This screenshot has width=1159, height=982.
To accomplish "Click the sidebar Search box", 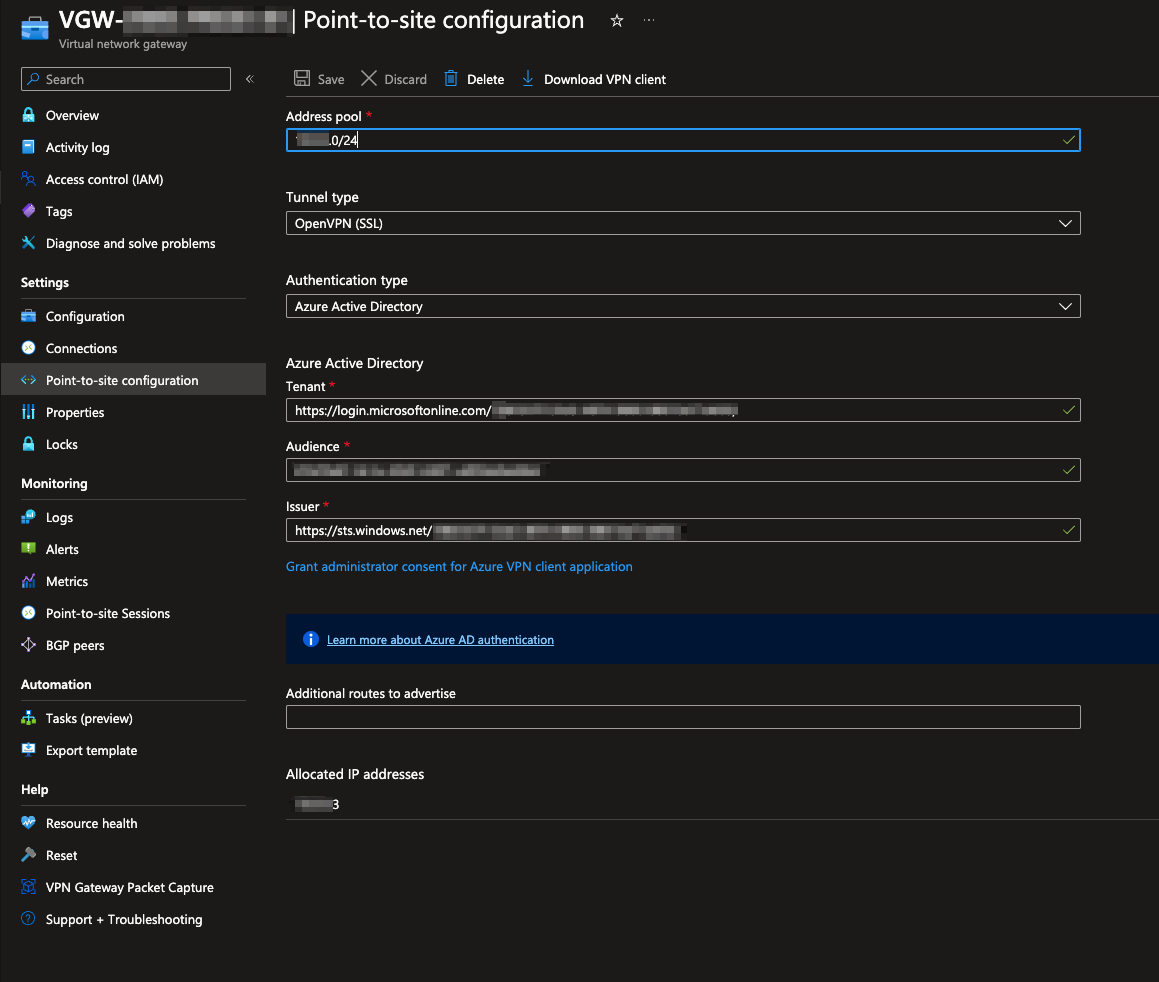I will 126,79.
